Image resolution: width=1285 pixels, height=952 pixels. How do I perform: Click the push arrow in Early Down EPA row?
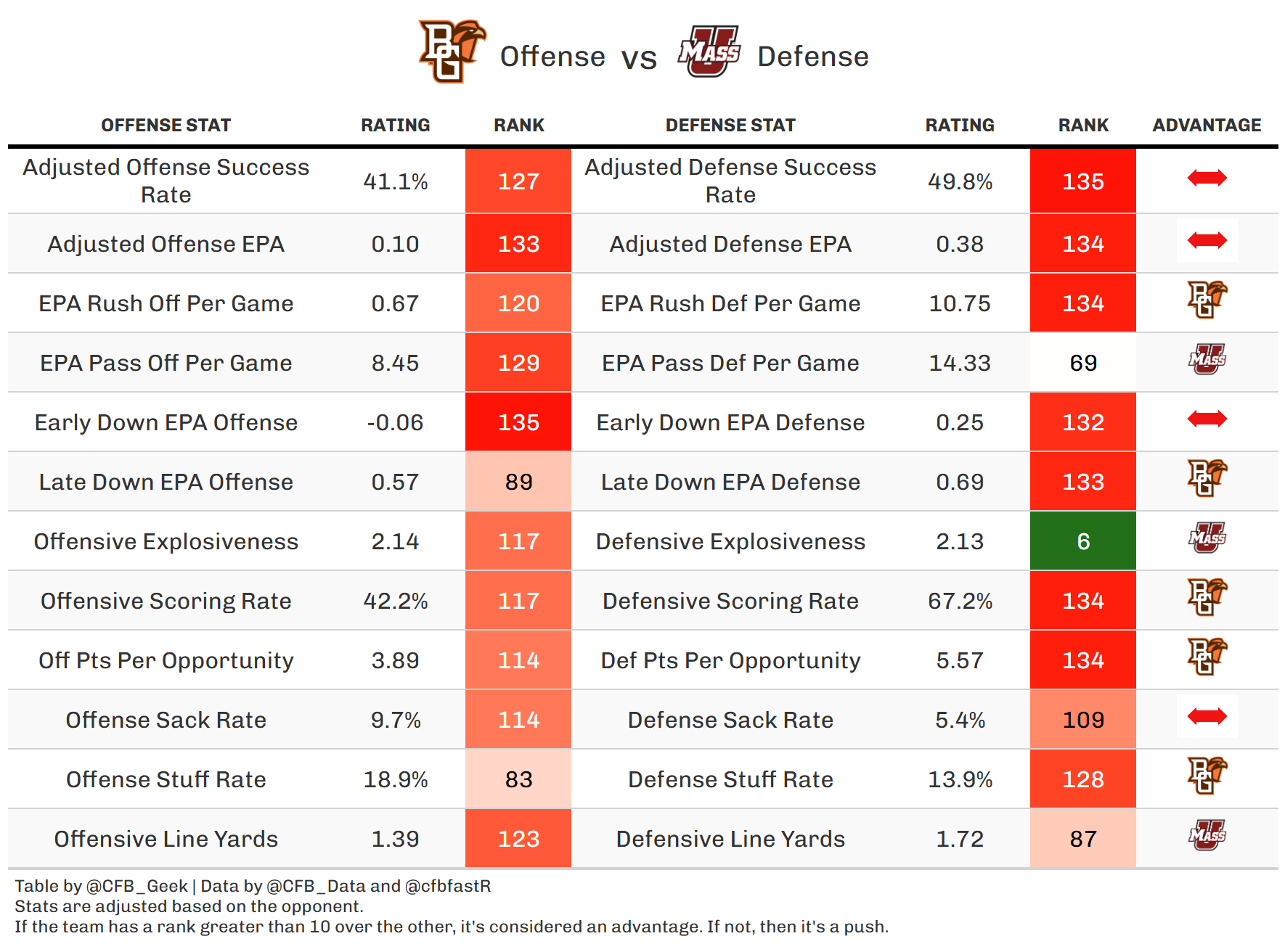tap(1207, 419)
